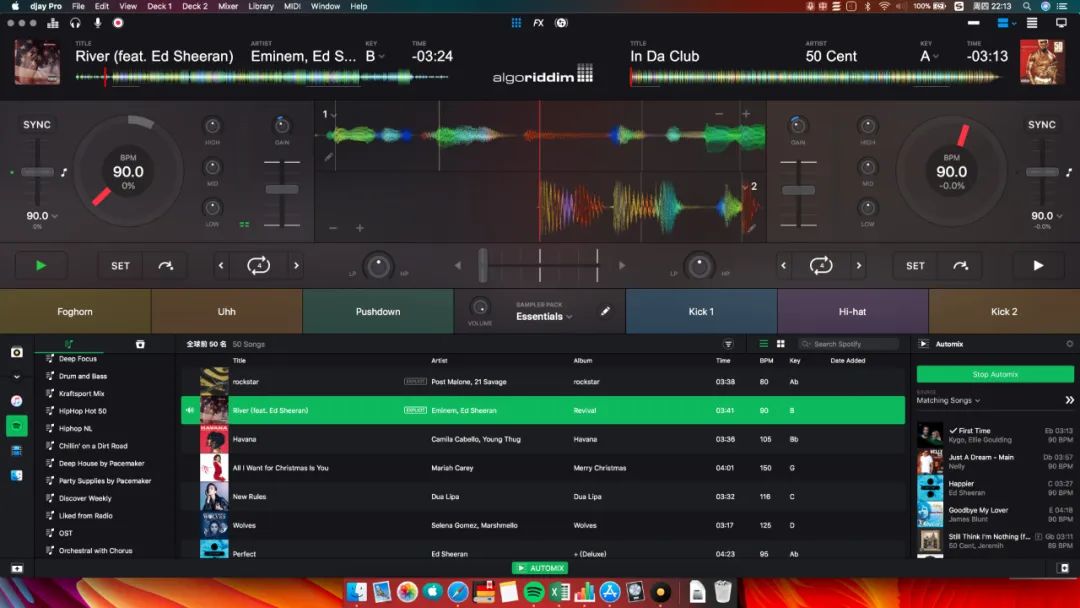Open the Deck 1 tempo 90.0 dropdown
The image size is (1080, 608).
[41, 216]
